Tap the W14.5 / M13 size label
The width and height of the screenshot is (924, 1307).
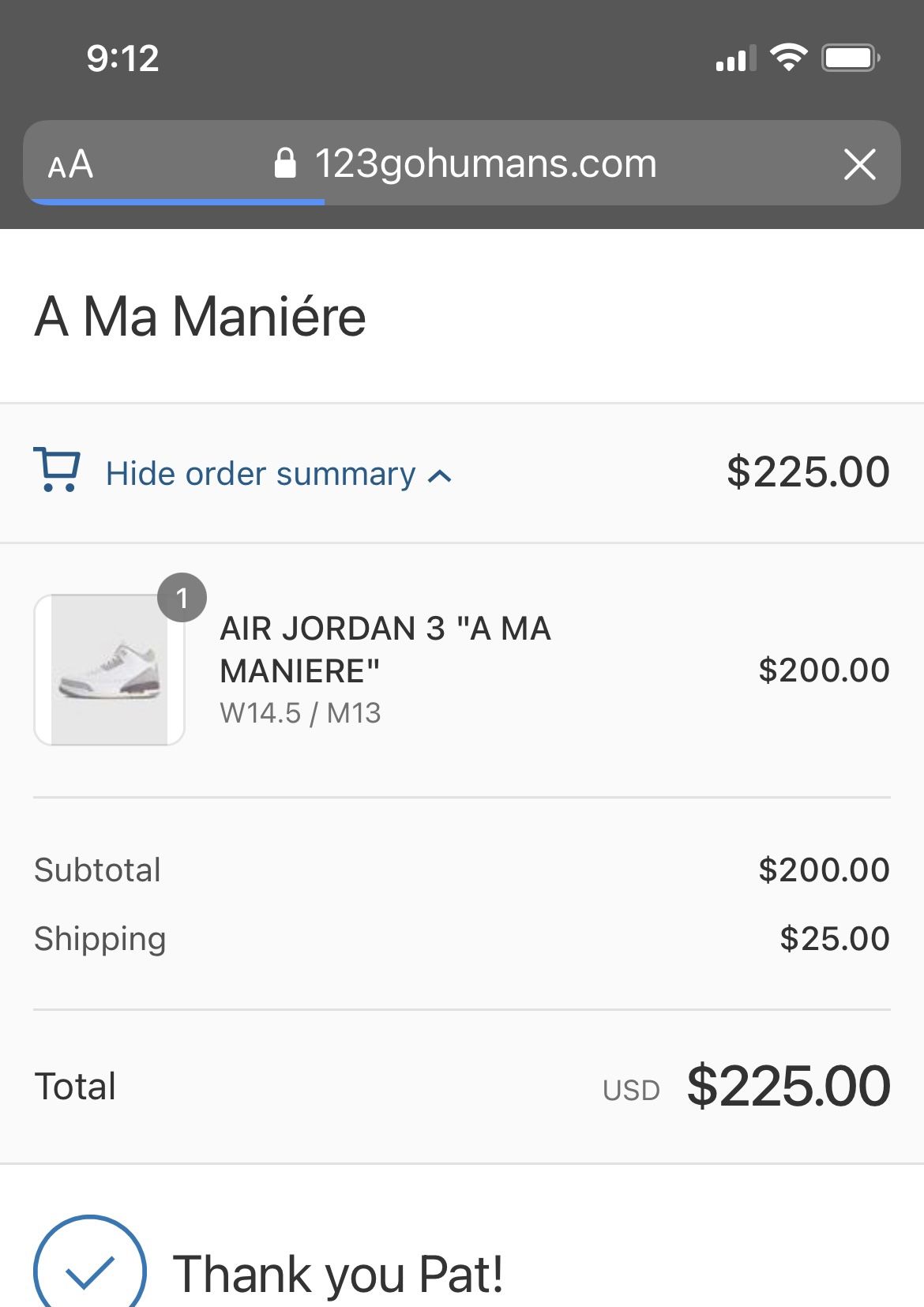(x=300, y=713)
